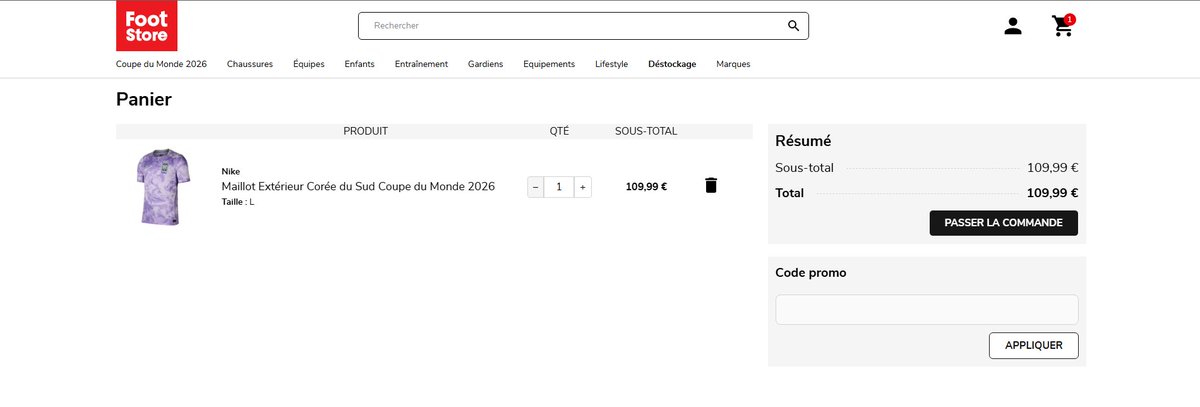The image size is (1200, 407).
Task: Open the Équipes menu
Action: coord(309,64)
